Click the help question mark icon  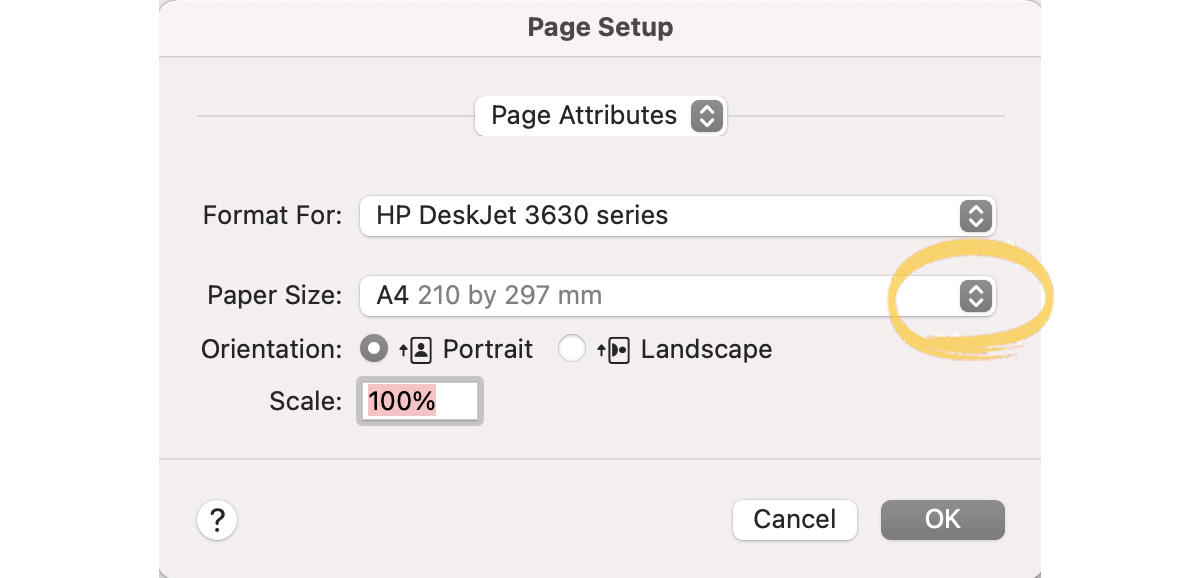[x=217, y=520]
